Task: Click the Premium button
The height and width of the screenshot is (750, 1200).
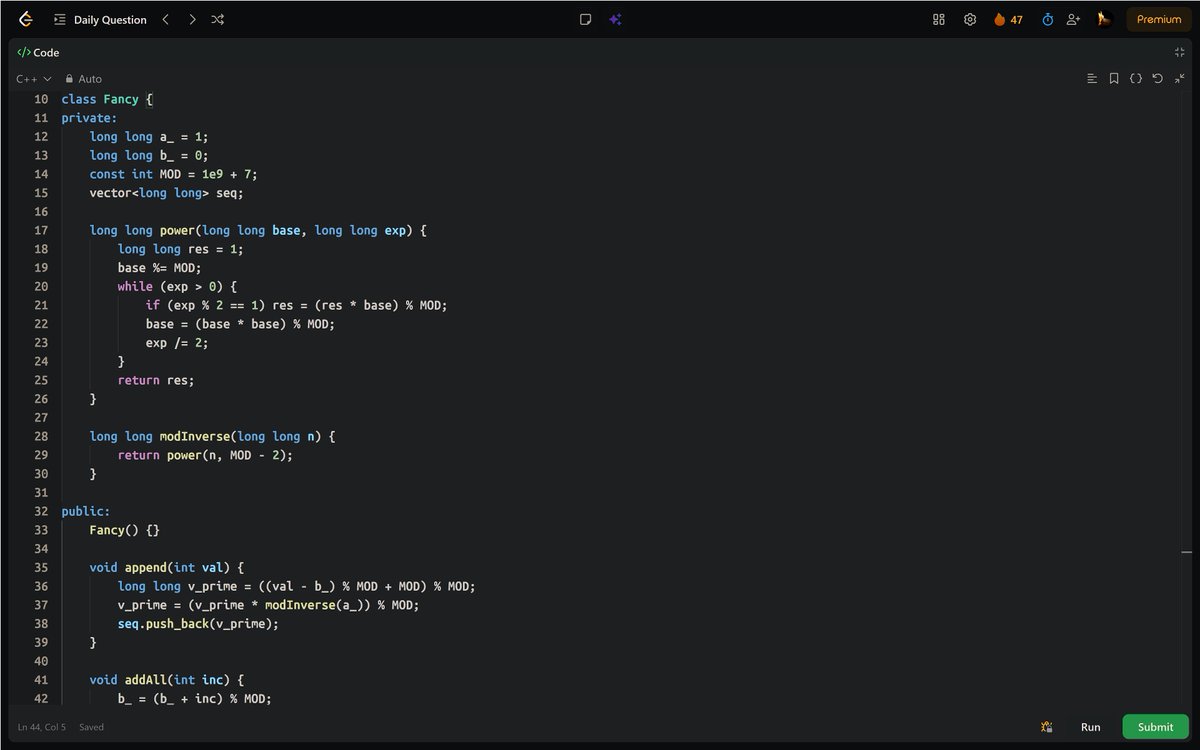Action: tap(1159, 19)
